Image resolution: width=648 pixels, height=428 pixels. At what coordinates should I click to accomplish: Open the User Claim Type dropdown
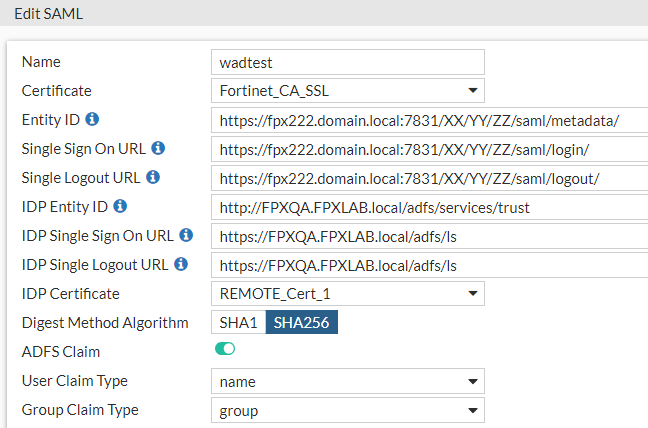tap(348, 381)
